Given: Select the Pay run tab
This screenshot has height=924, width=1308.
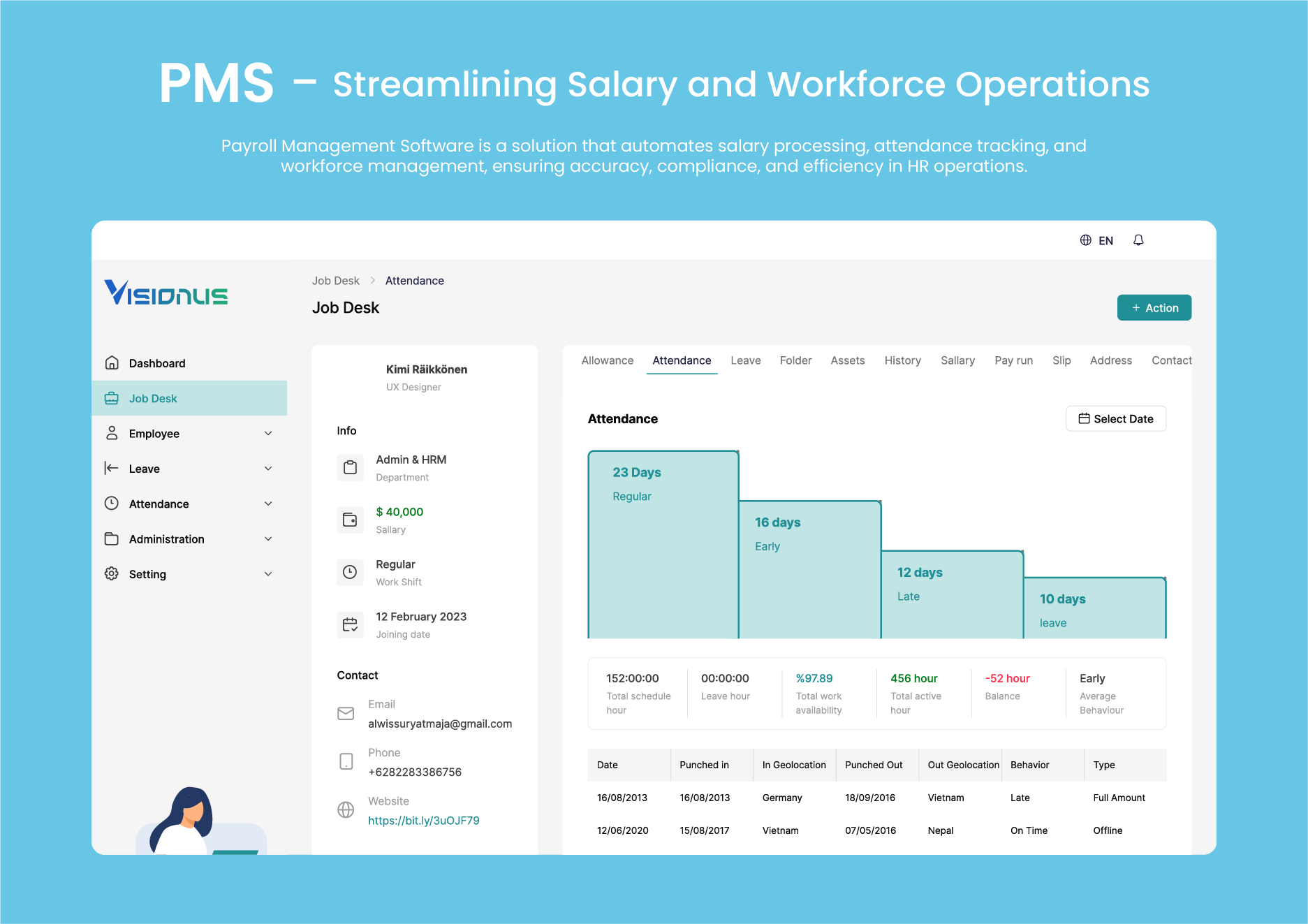Looking at the screenshot, I should [x=1013, y=360].
